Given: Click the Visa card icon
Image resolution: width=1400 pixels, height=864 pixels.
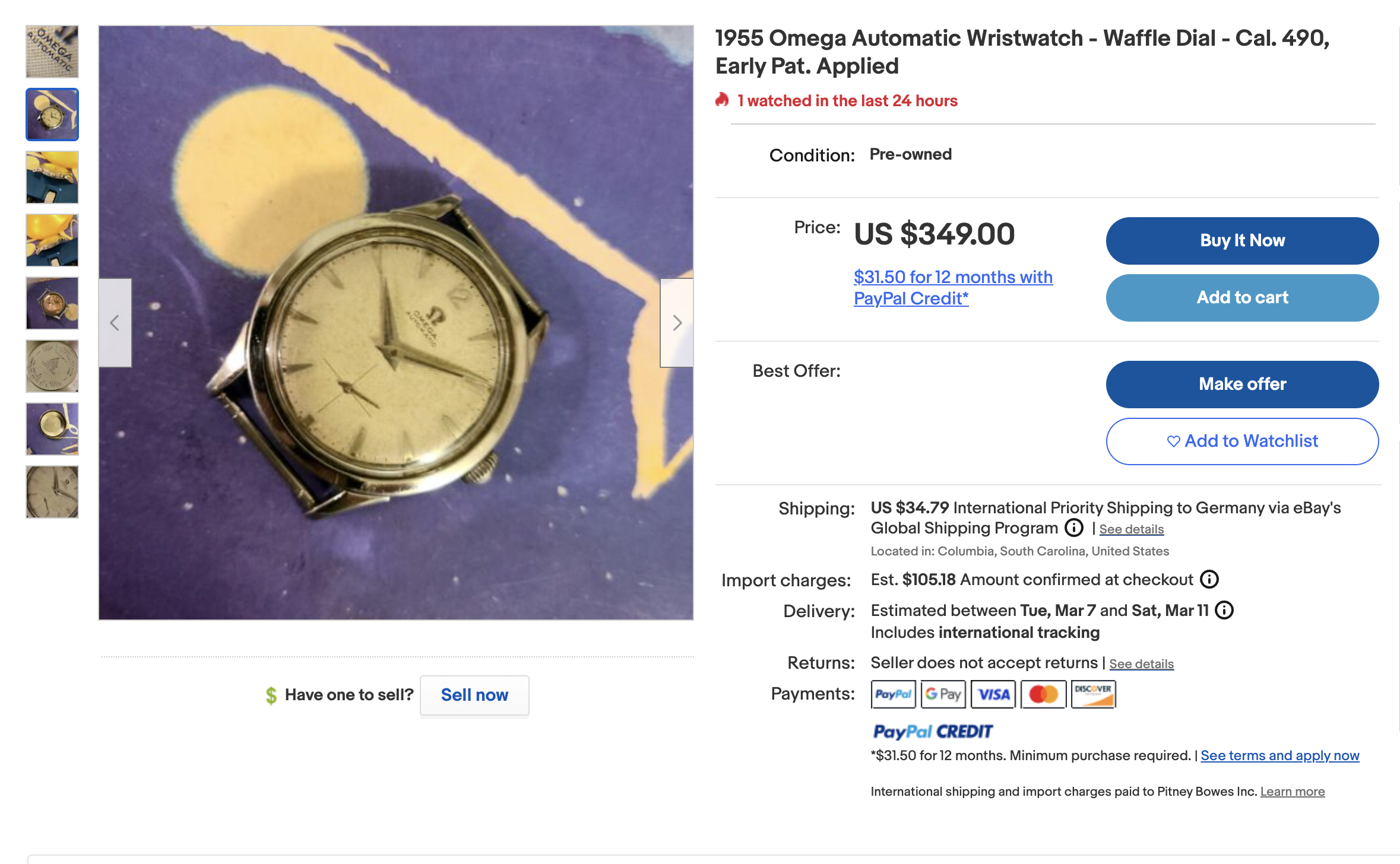Looking at the screenshot, I should 993,694.
